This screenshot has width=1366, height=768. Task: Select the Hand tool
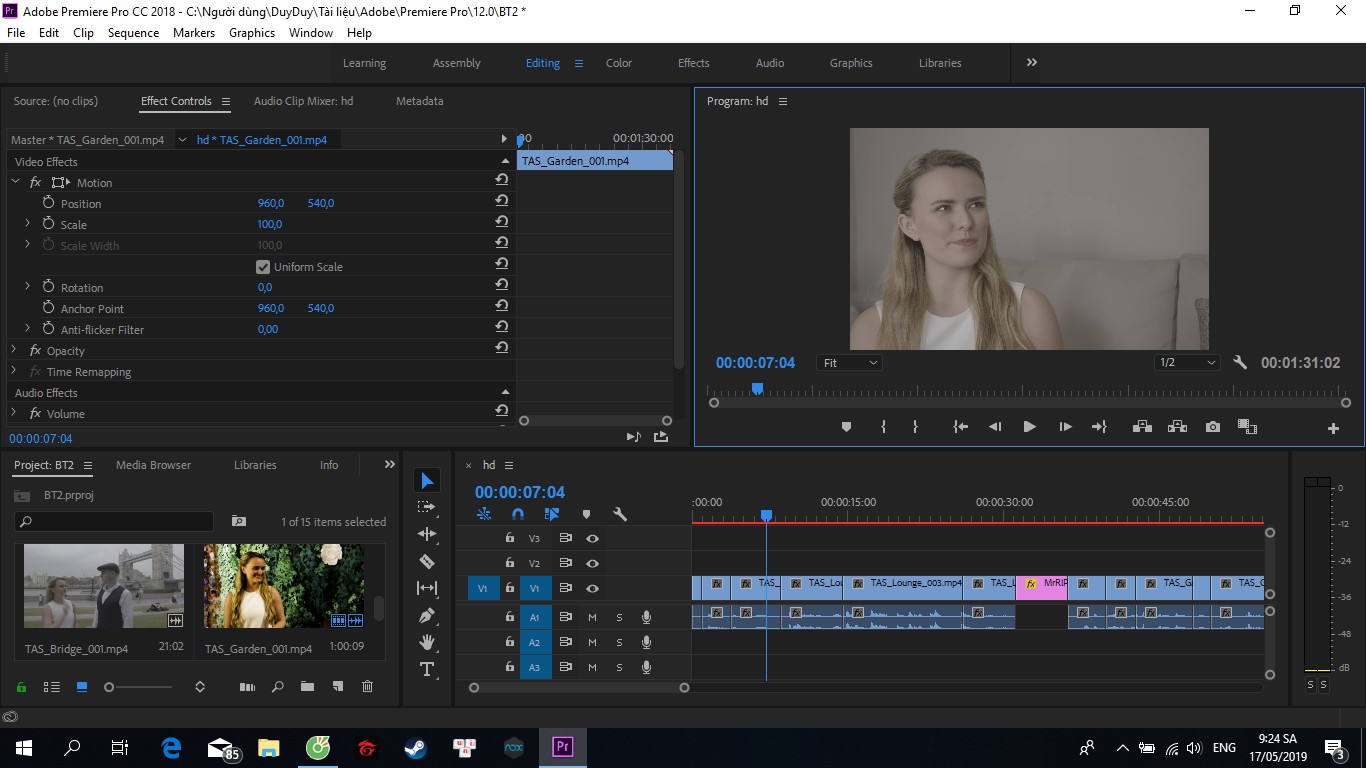(x=427, y=642)
